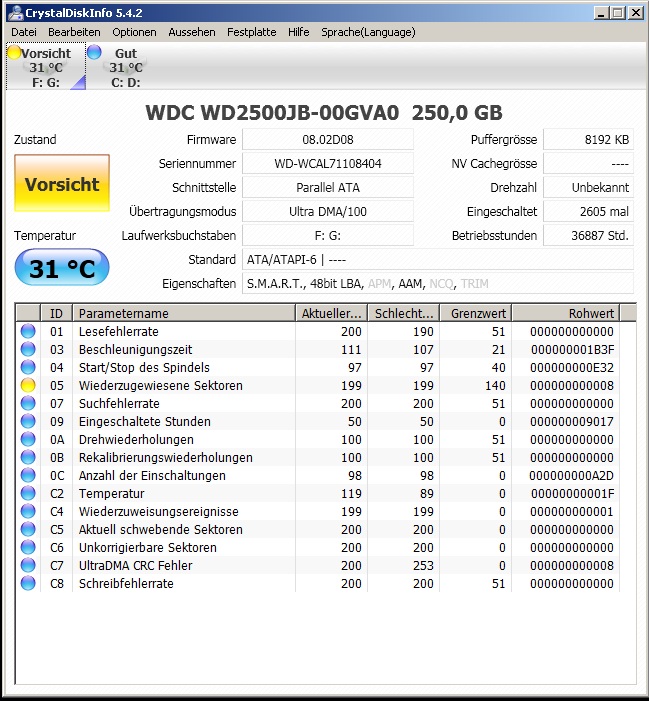649x701 pixels.
Task: Click status icon for UltraDMA CRC Fehler
Action: click(28, 565)
